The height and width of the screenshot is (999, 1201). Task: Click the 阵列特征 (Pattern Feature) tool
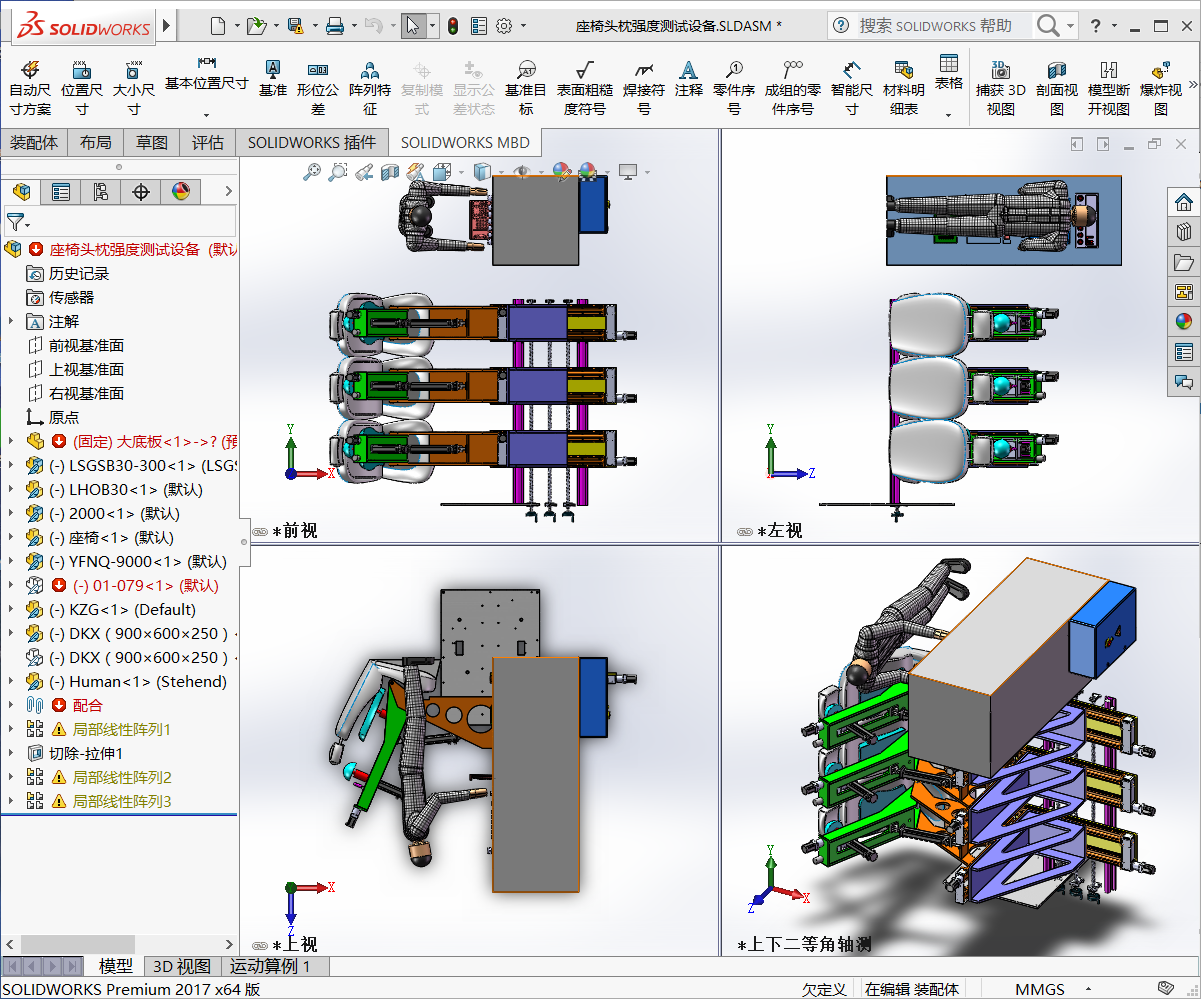click(370, 88)
